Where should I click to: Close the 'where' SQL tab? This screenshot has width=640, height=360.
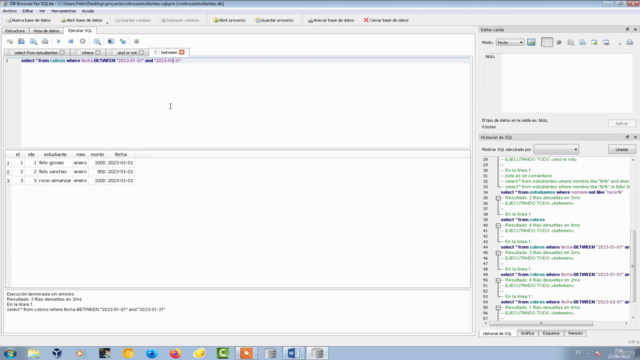(x=98, y=53)
